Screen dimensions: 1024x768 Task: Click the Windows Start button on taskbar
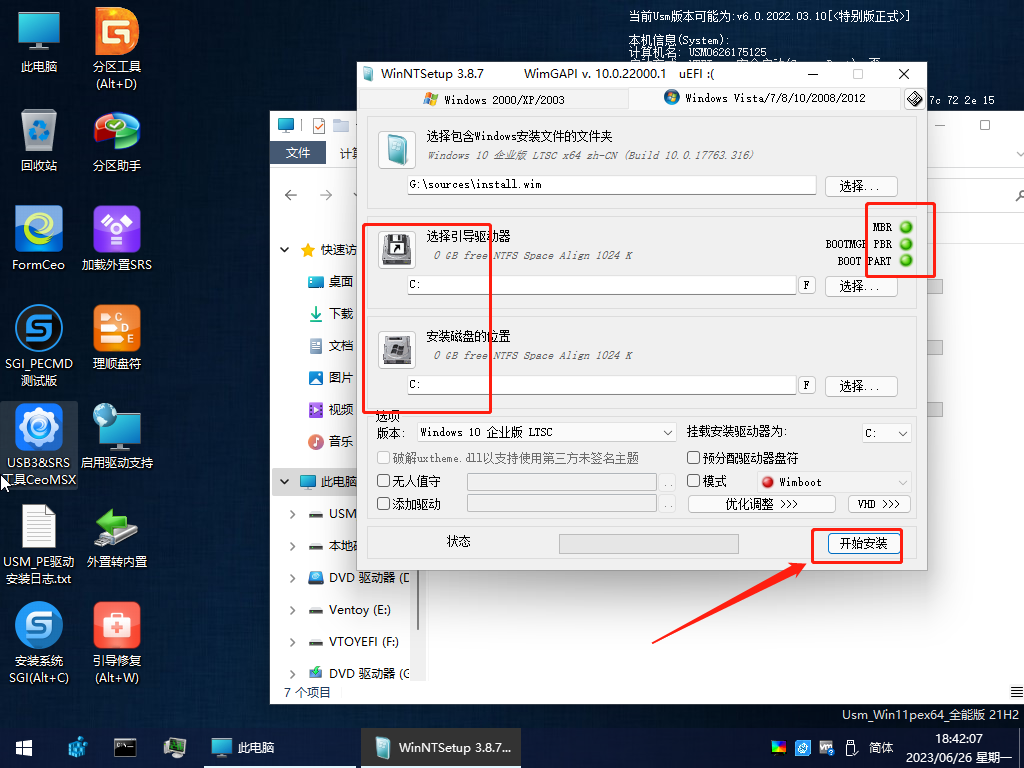[24, 748]
